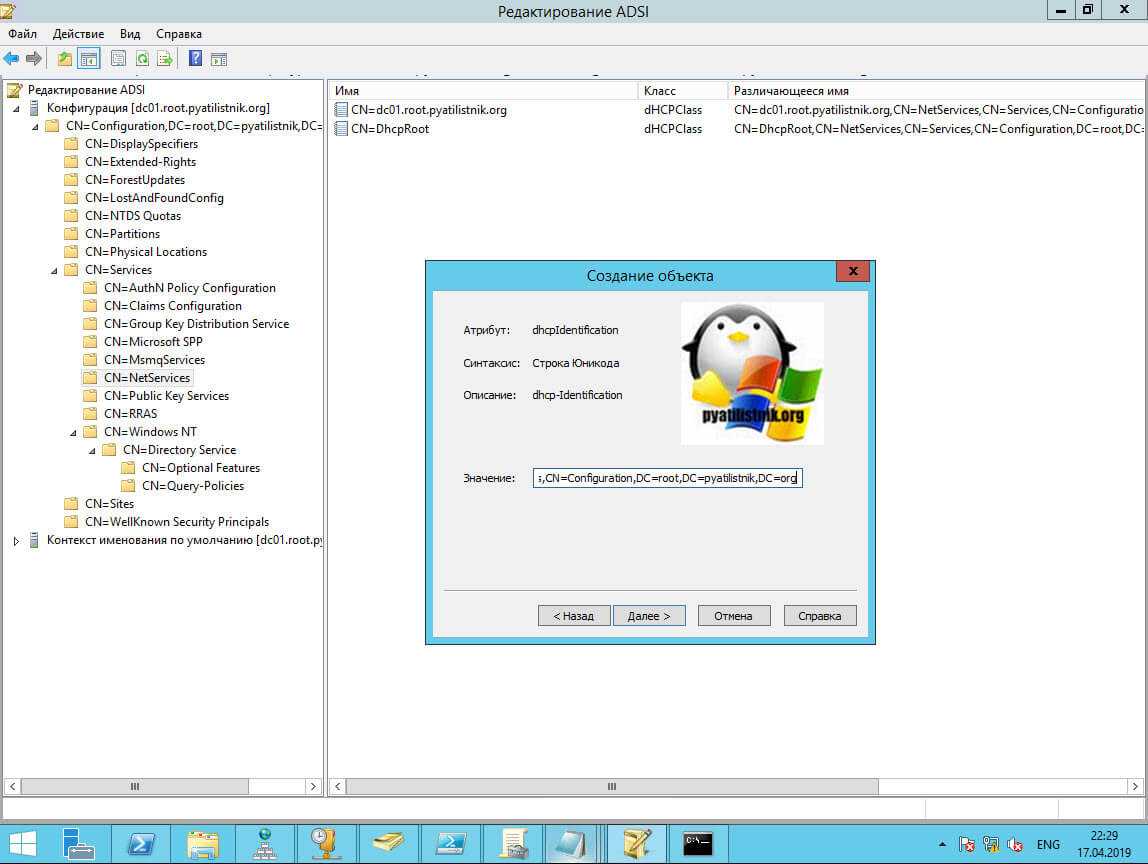The width and height of the screenshot is (1148, 864).
Task: Open Help via blue question mark icon
Action: [196, 59]
